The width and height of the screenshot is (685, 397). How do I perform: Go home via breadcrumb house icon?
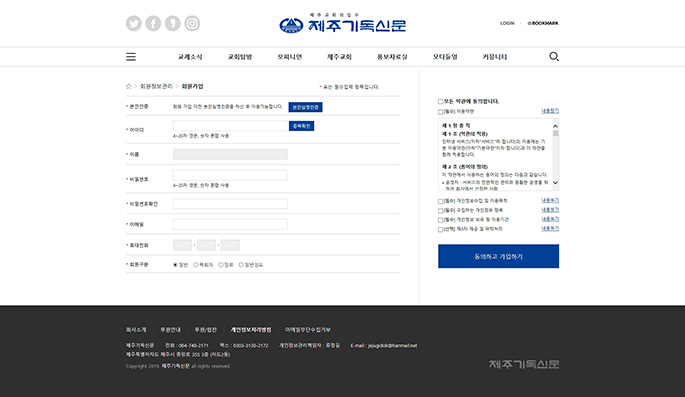pos(129,86)
